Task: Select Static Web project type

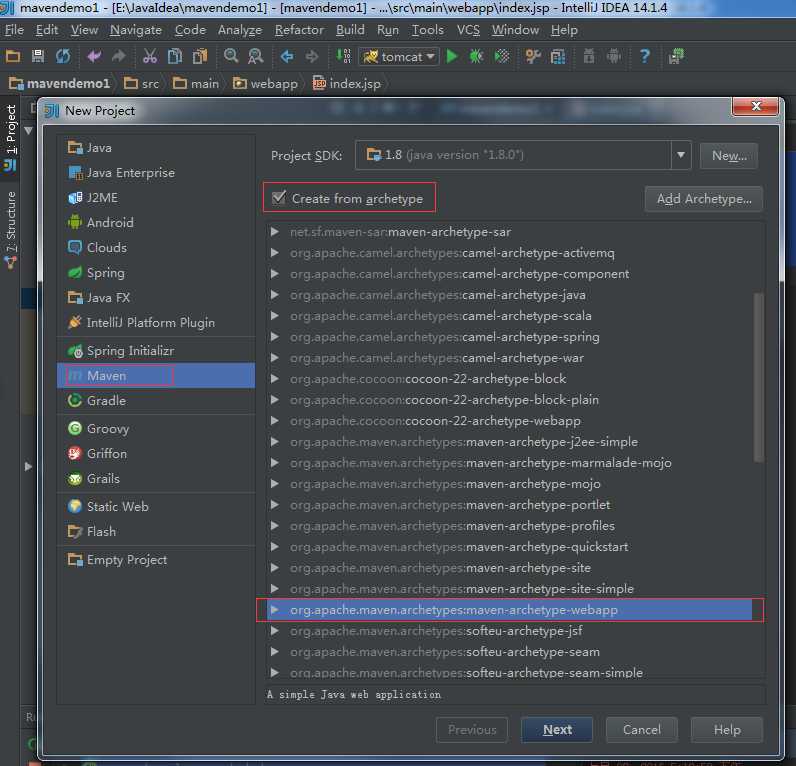Action: [156, 506]
